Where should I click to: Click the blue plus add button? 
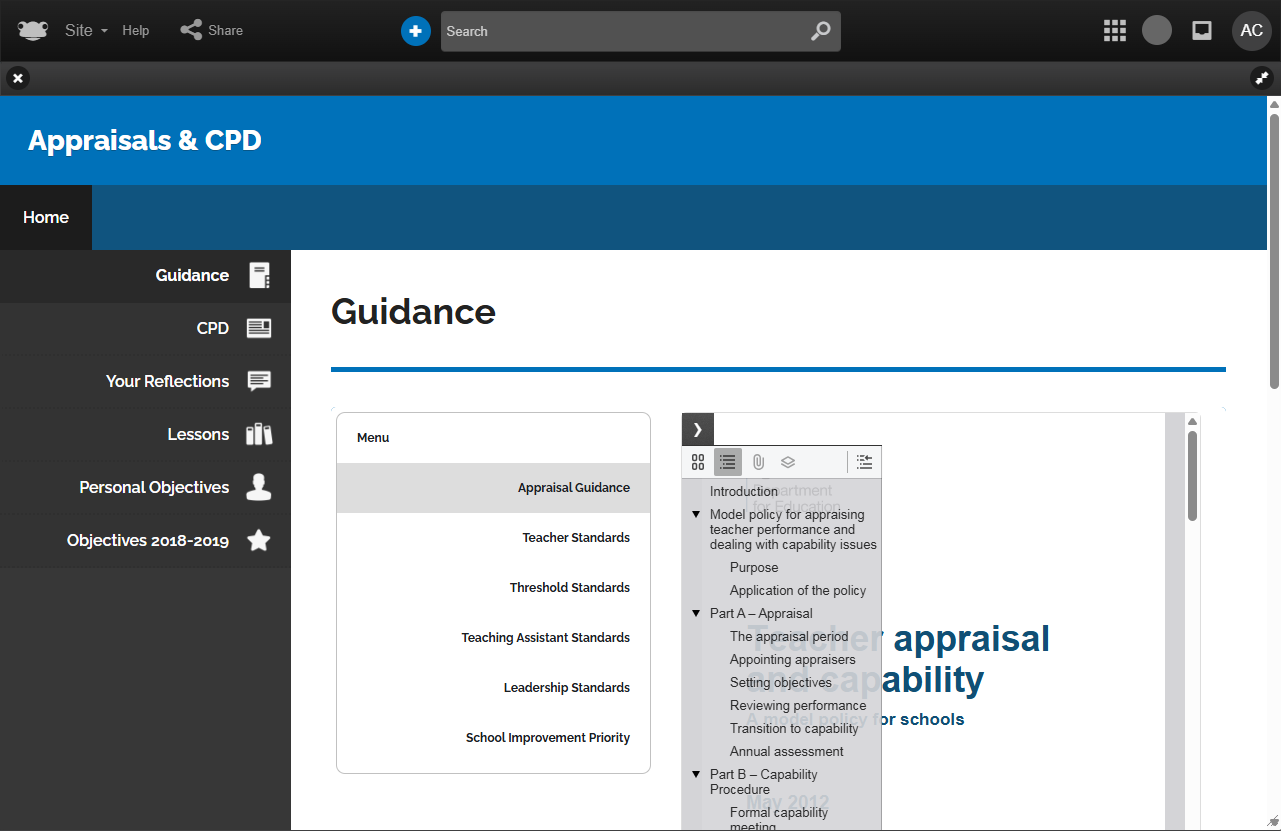pos(415,31)
